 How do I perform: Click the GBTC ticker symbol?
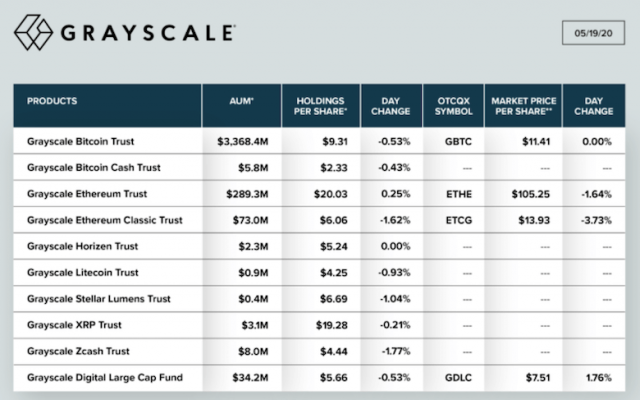click(x=456, y=141)
